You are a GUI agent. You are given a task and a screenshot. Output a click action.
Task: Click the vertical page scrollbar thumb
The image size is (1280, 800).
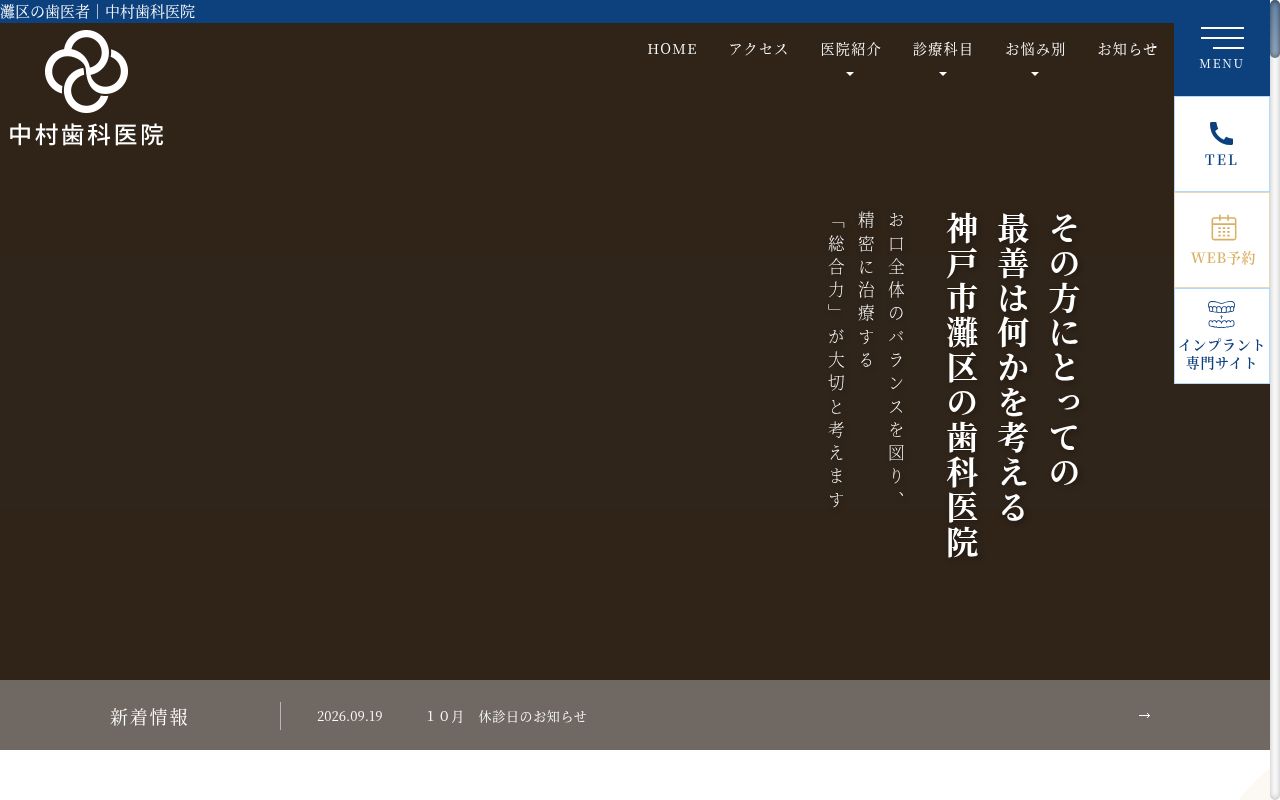[1275, 30]
